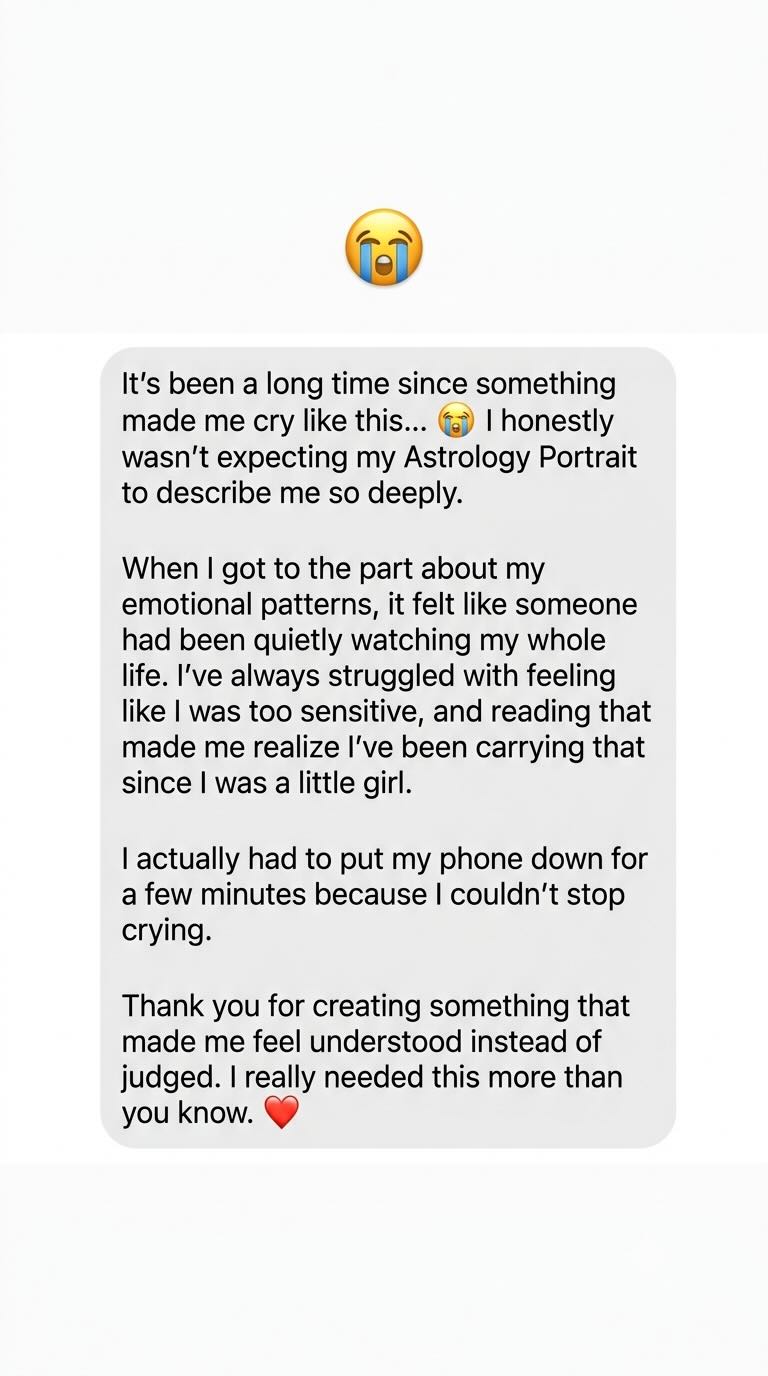Click the line "had been quietly watching my whole"
This screenshot has width=768, height=1376.
point(364,640)
